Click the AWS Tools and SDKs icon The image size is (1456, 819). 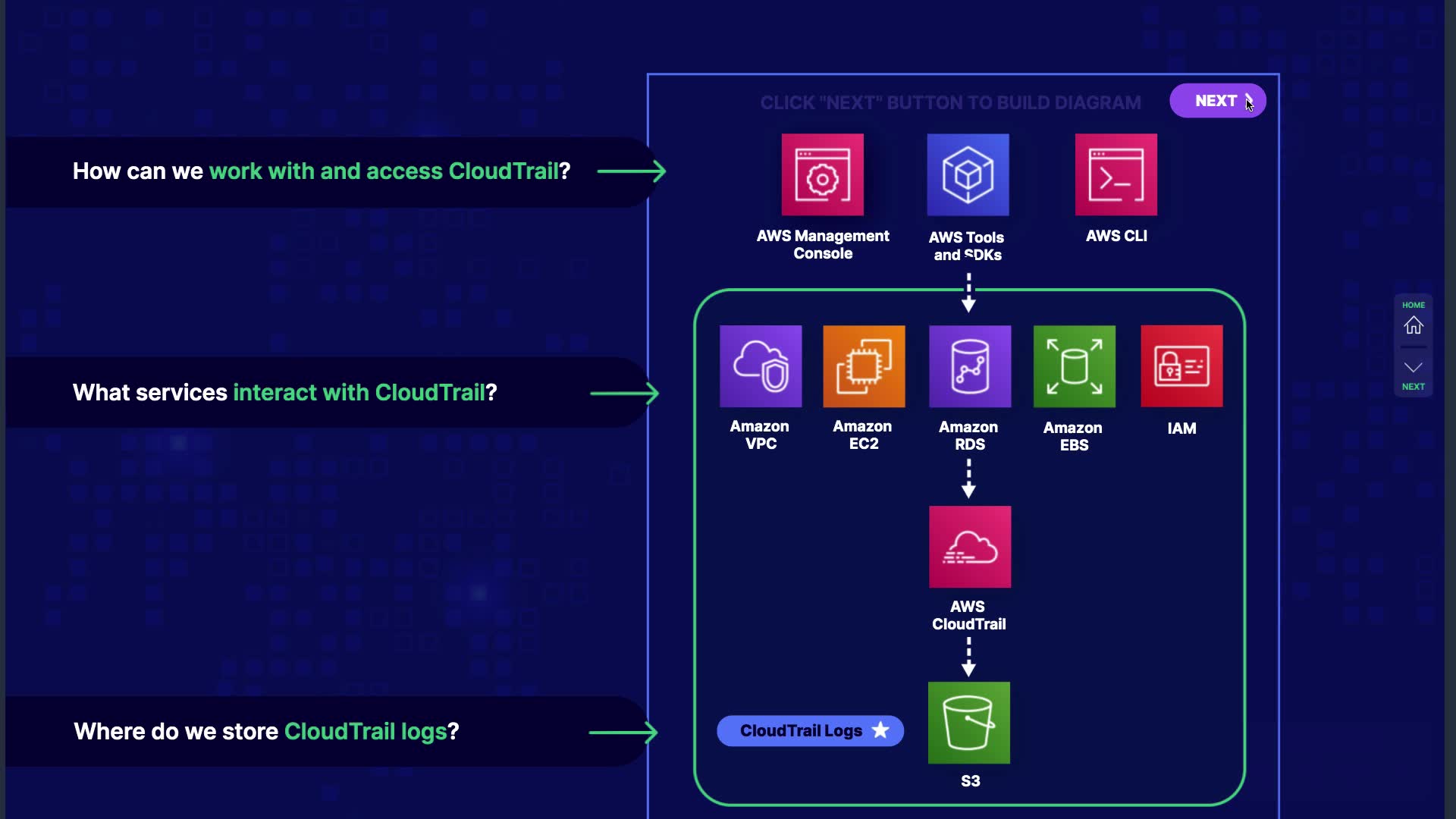point(968,175)
